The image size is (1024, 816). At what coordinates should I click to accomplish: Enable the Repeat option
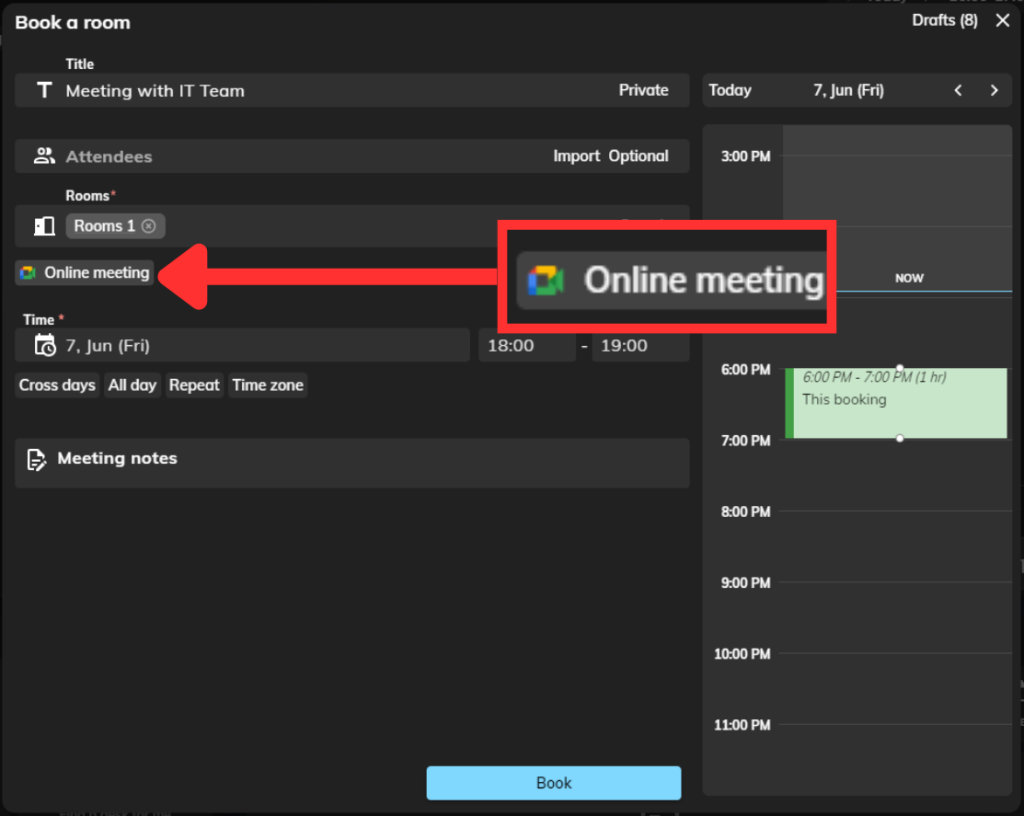click(x=194, y=385)
